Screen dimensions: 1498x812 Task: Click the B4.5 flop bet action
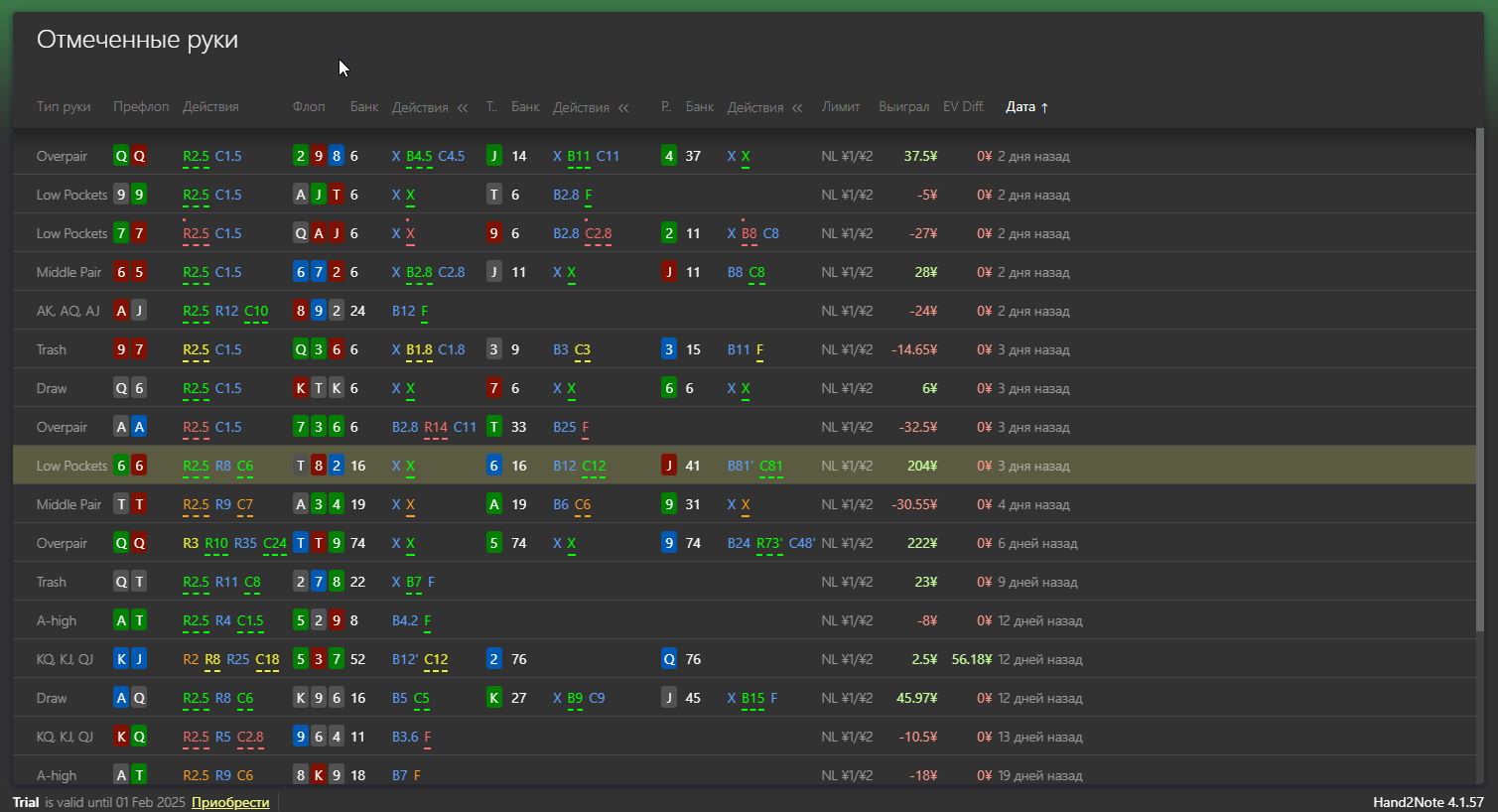pyautogui.click(x=419, y=156)
